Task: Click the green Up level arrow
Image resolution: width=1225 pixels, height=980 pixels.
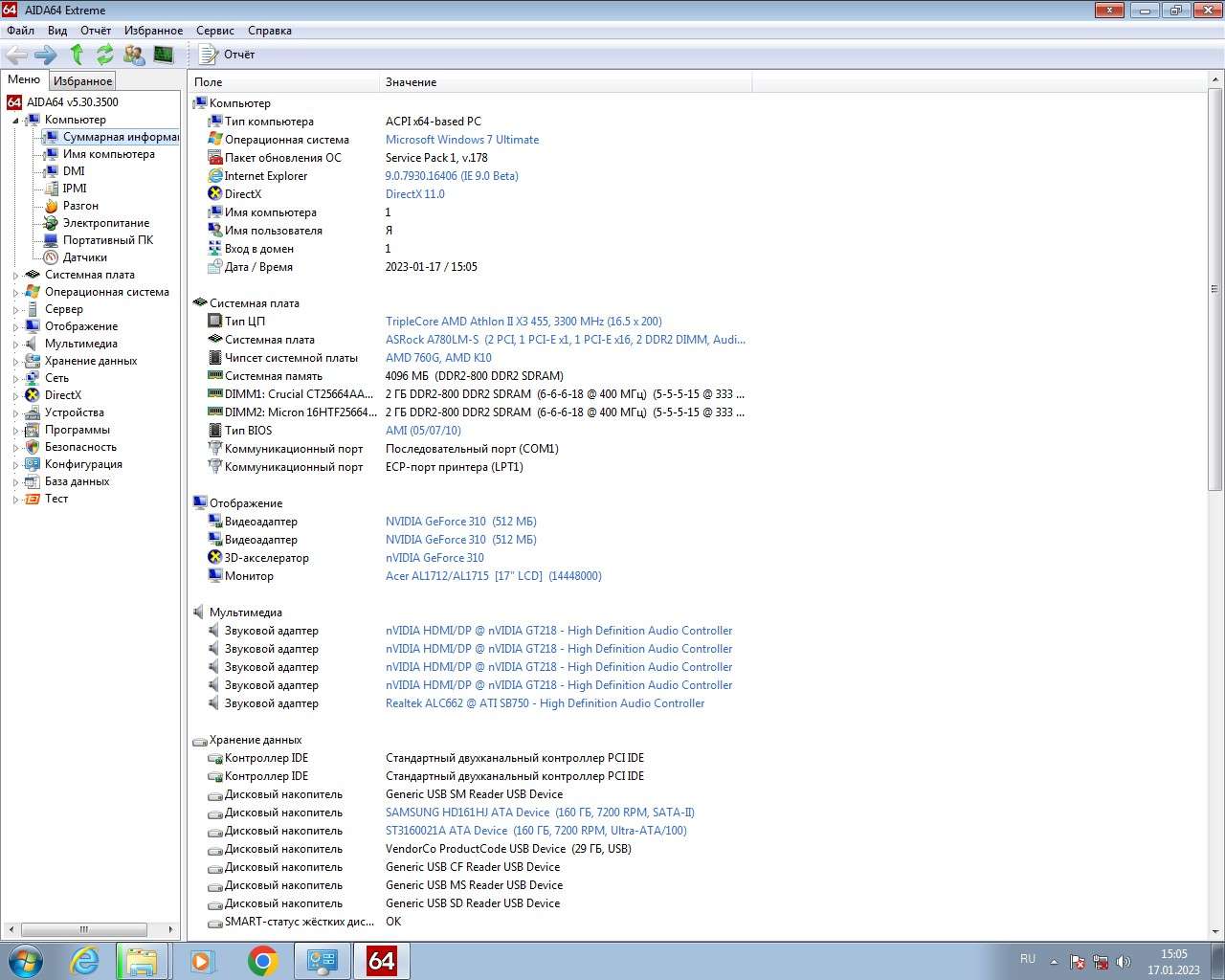Action: (77, 55)
